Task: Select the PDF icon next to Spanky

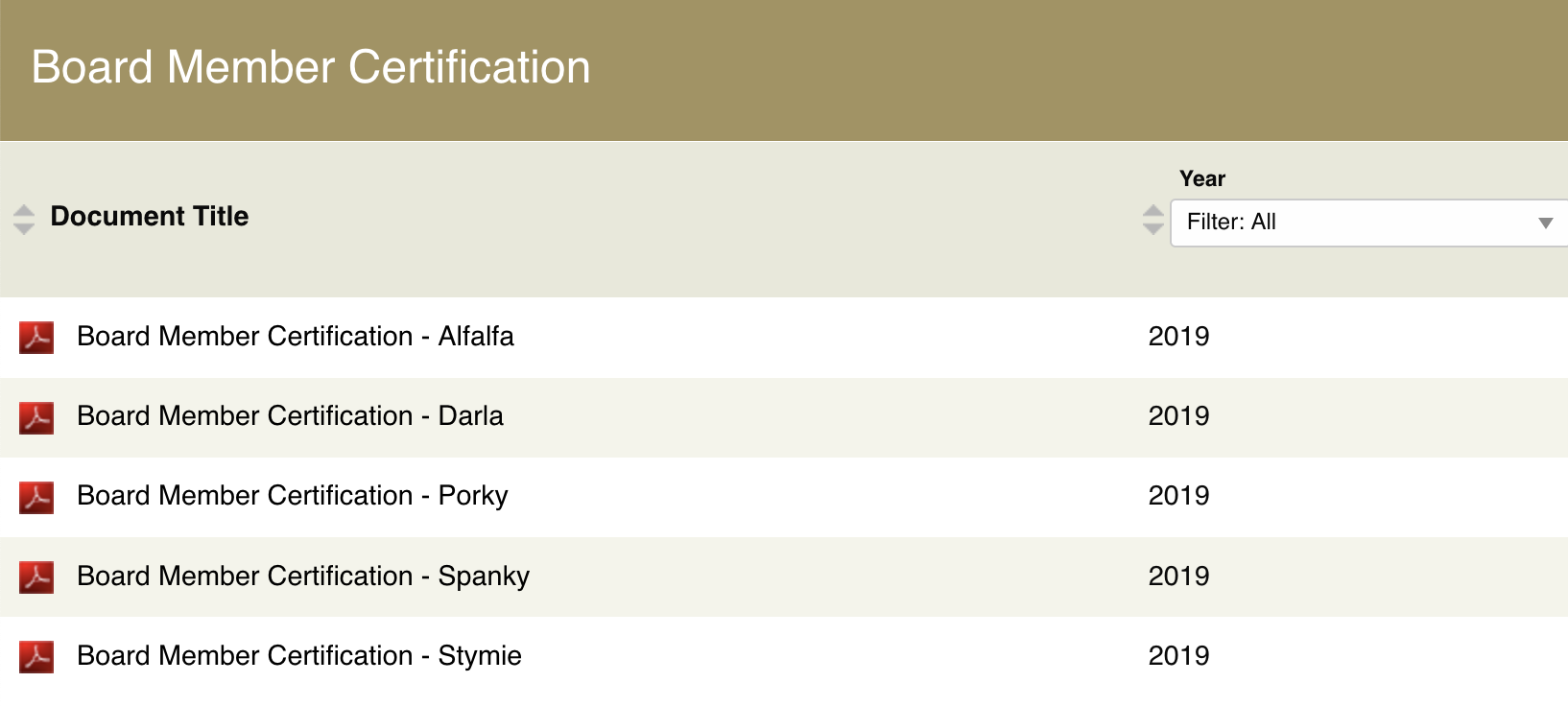Action: (36, 577)
